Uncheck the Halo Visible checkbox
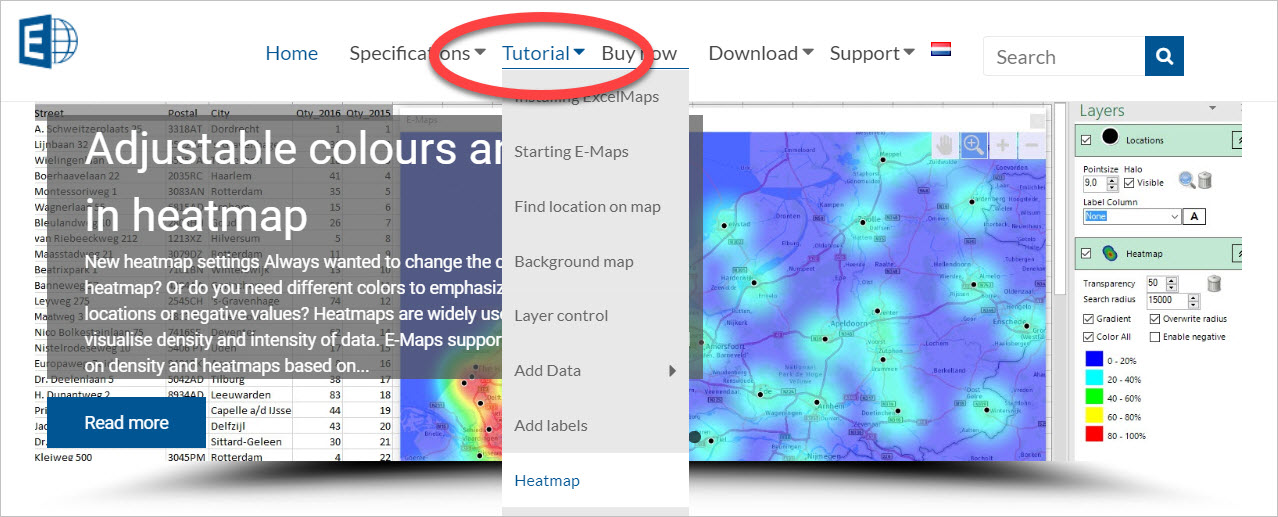1278x517 pixels. [1129, 183]
